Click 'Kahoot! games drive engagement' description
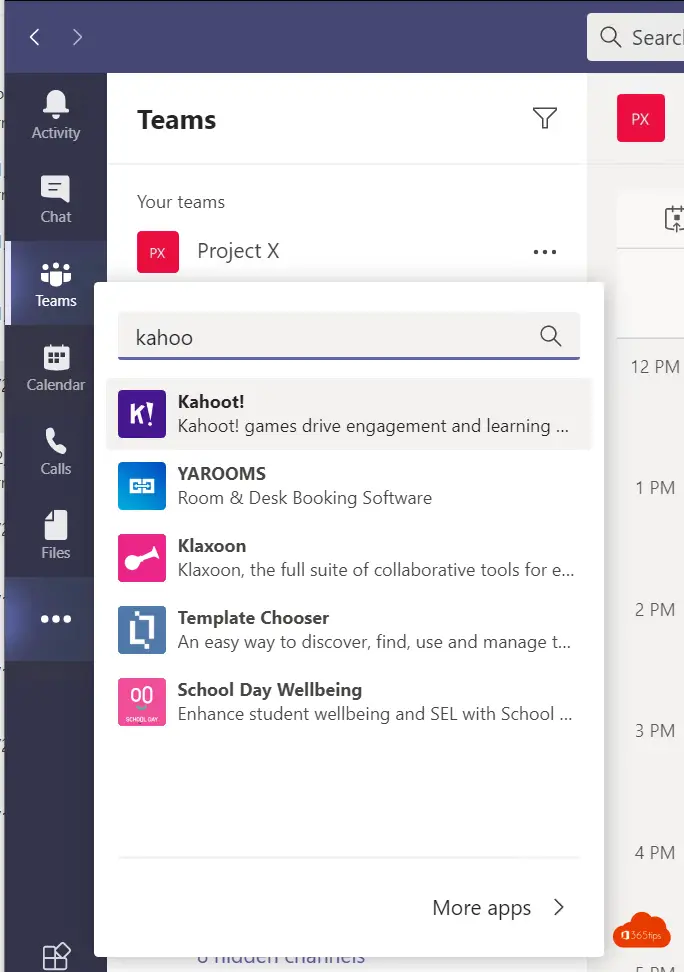 (373, 426)
